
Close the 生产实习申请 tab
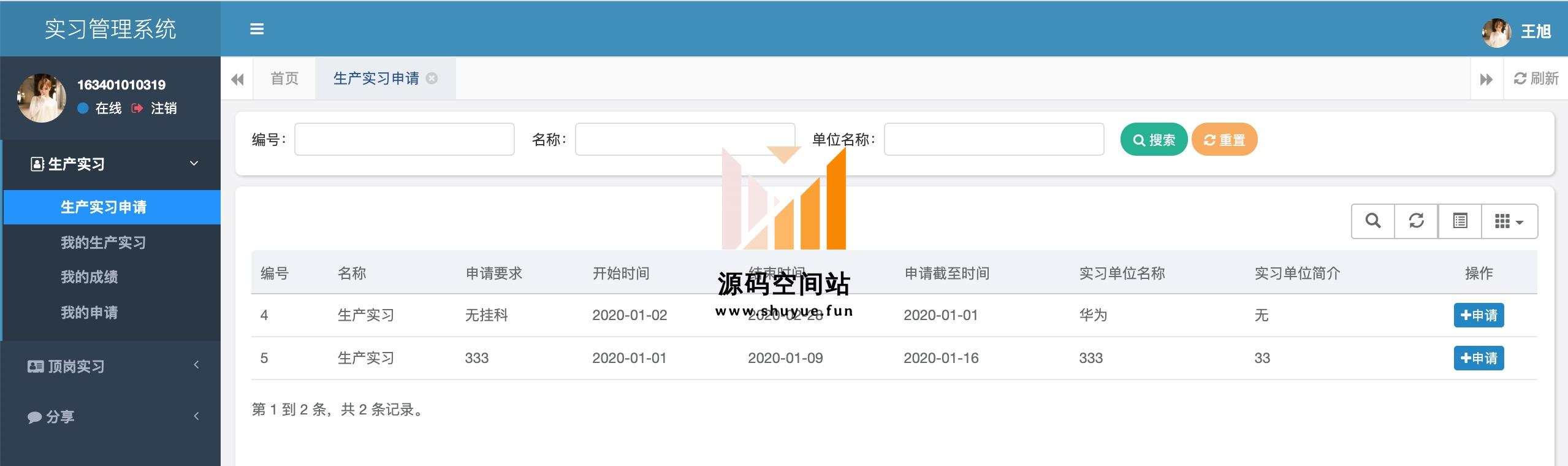click(432, 78)
